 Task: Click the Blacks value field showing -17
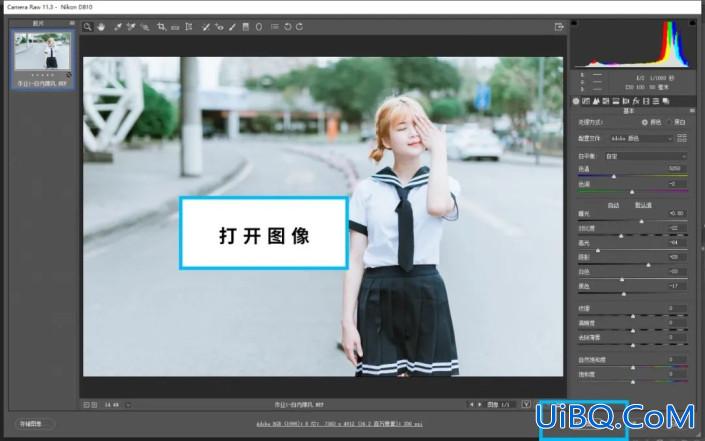[676, 286]
